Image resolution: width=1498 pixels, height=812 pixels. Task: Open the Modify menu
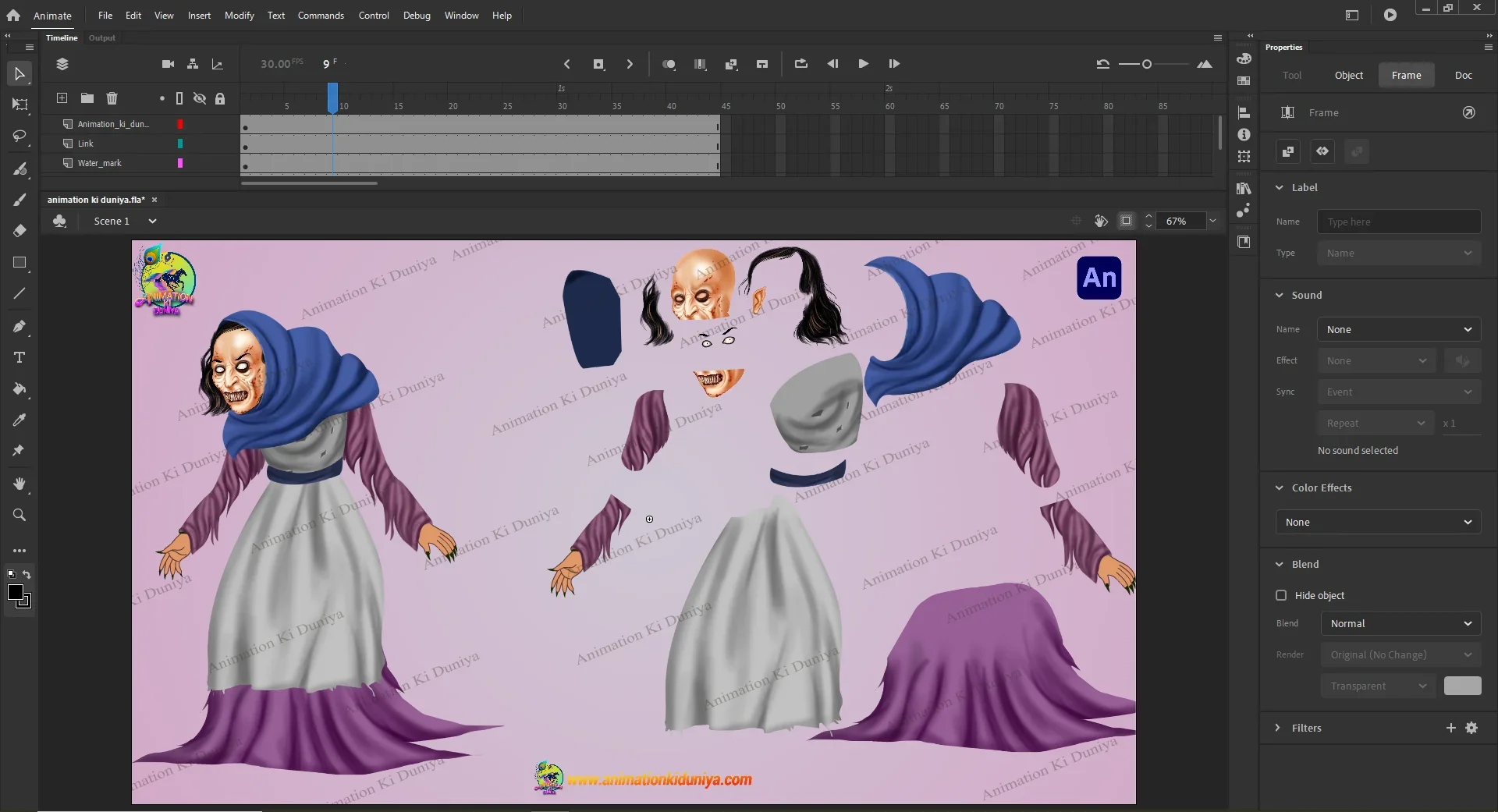click(239, 16)
